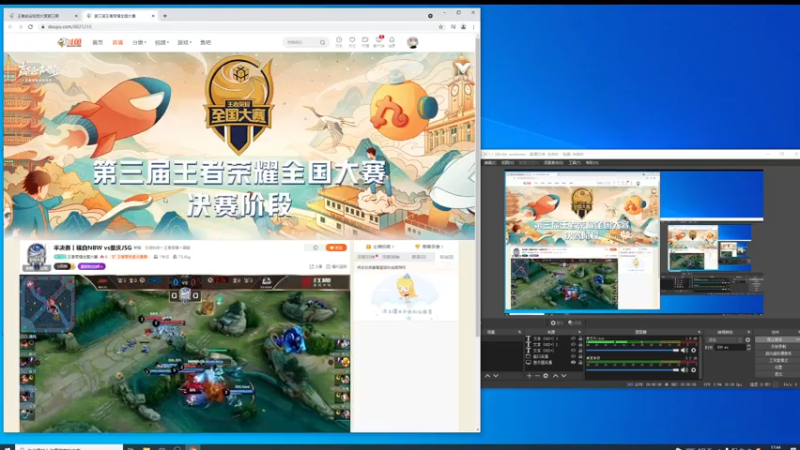Move the selected OBS source down
Viewport: 800px width, 450px height.
click(x=563, y=376)
